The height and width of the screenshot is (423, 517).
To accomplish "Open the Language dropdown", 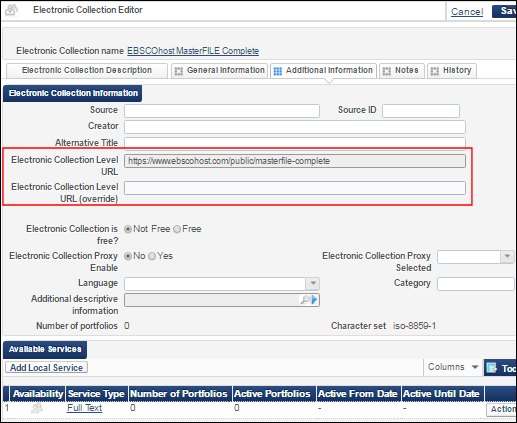I will coord(313,283).
